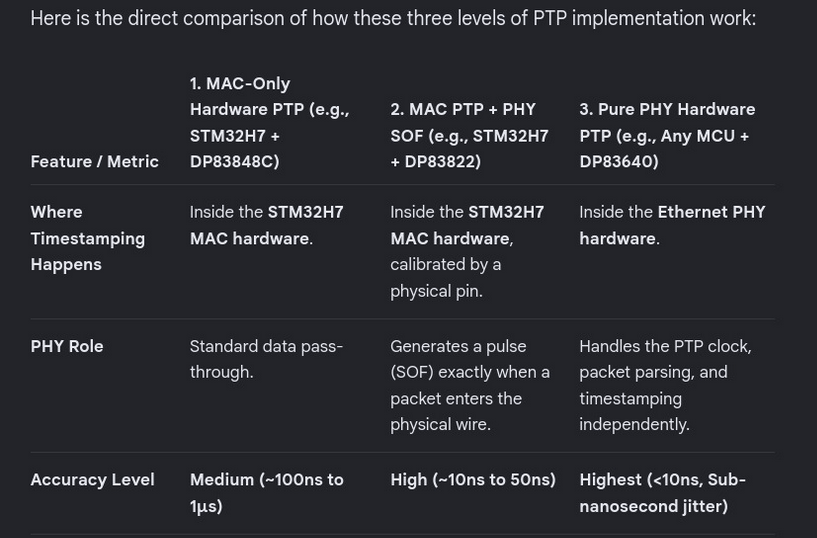Click the intro sentence about PTP implementation levels
The width and height of the screenshot is (817, 538).
[393, 18]
